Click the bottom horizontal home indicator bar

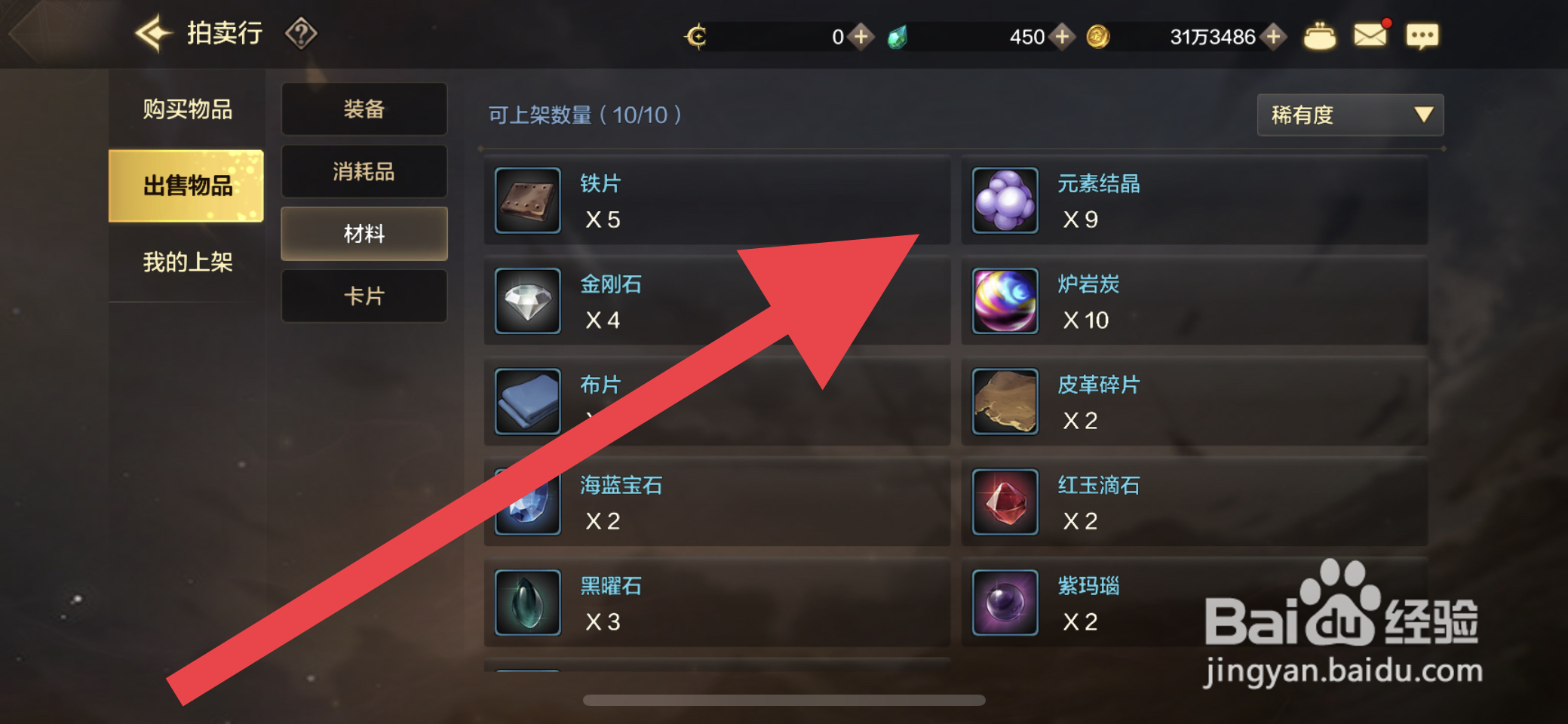pyautogui.click(x=784, y=701)
